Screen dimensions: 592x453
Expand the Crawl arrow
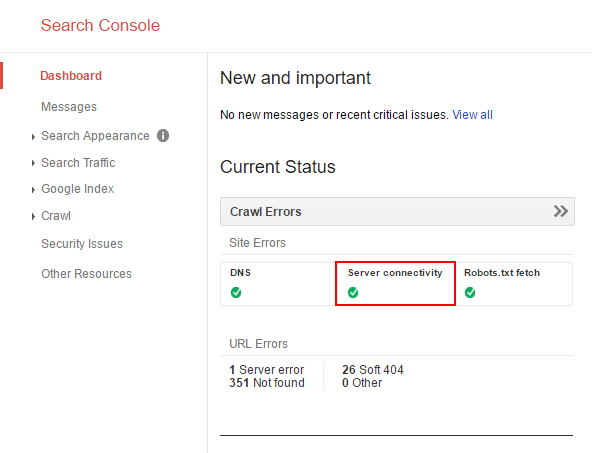tap(33, 216)
